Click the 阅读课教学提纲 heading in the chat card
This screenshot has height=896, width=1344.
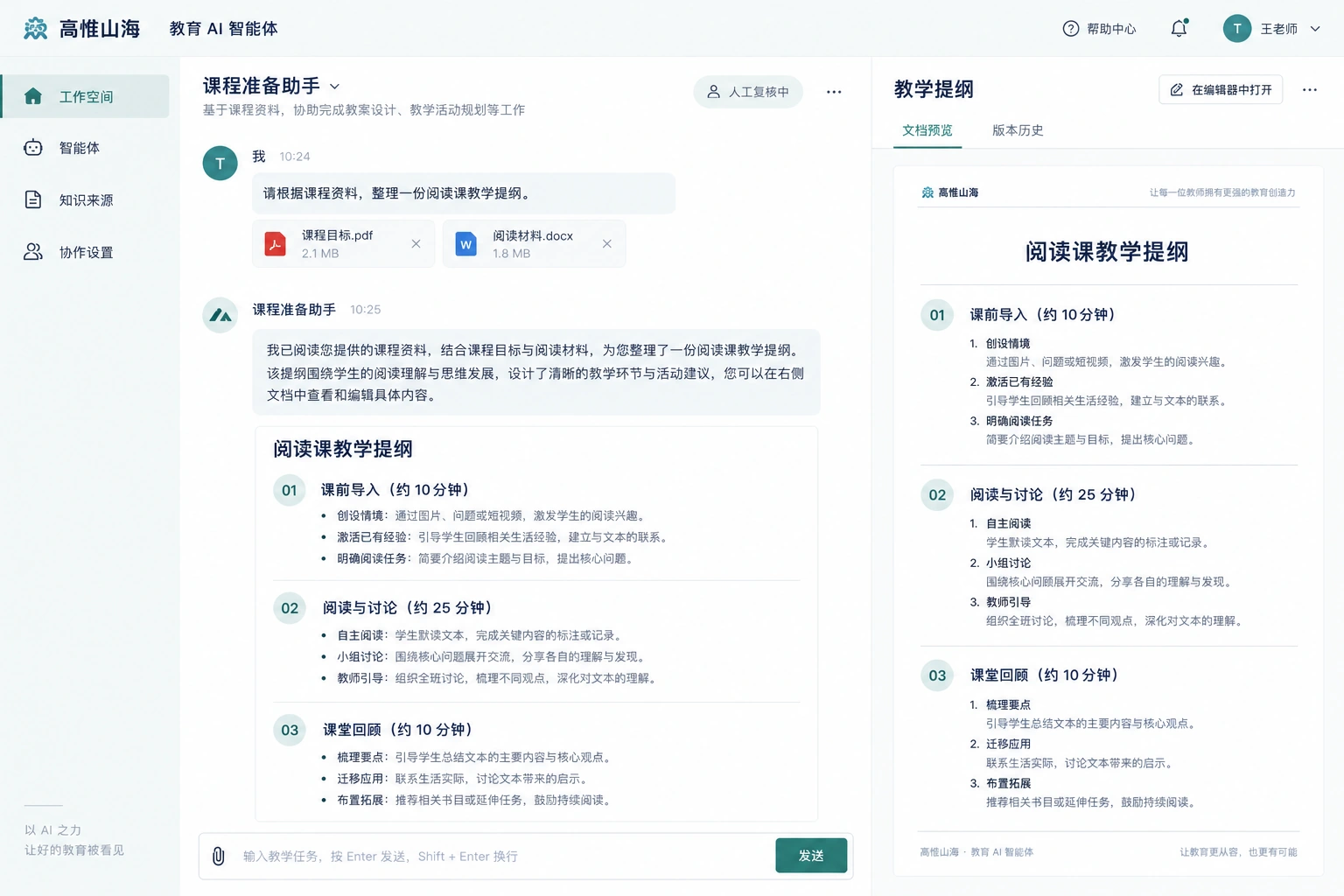tap(343, 449)
